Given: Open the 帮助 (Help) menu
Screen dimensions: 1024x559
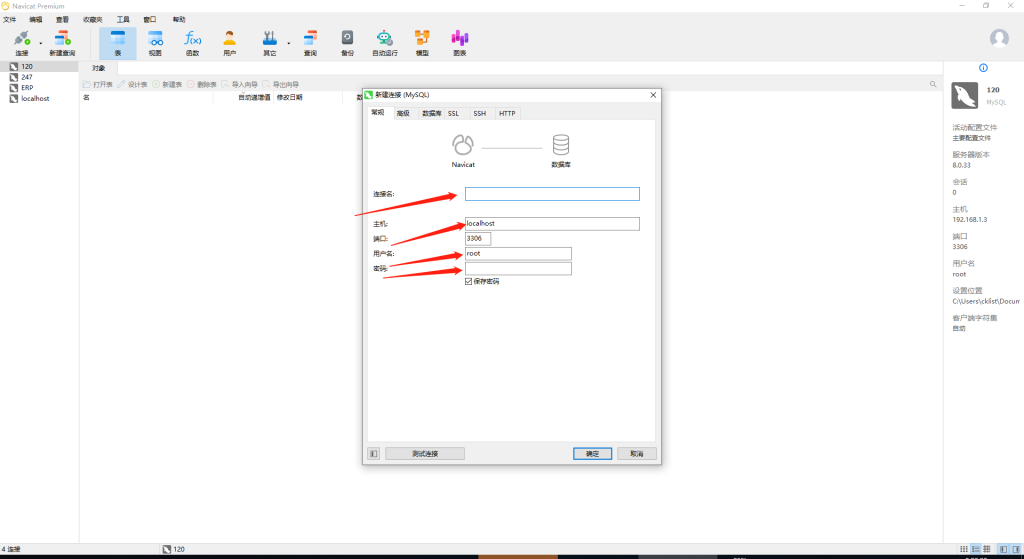Looking at the screenshot, I should (179, 20).
